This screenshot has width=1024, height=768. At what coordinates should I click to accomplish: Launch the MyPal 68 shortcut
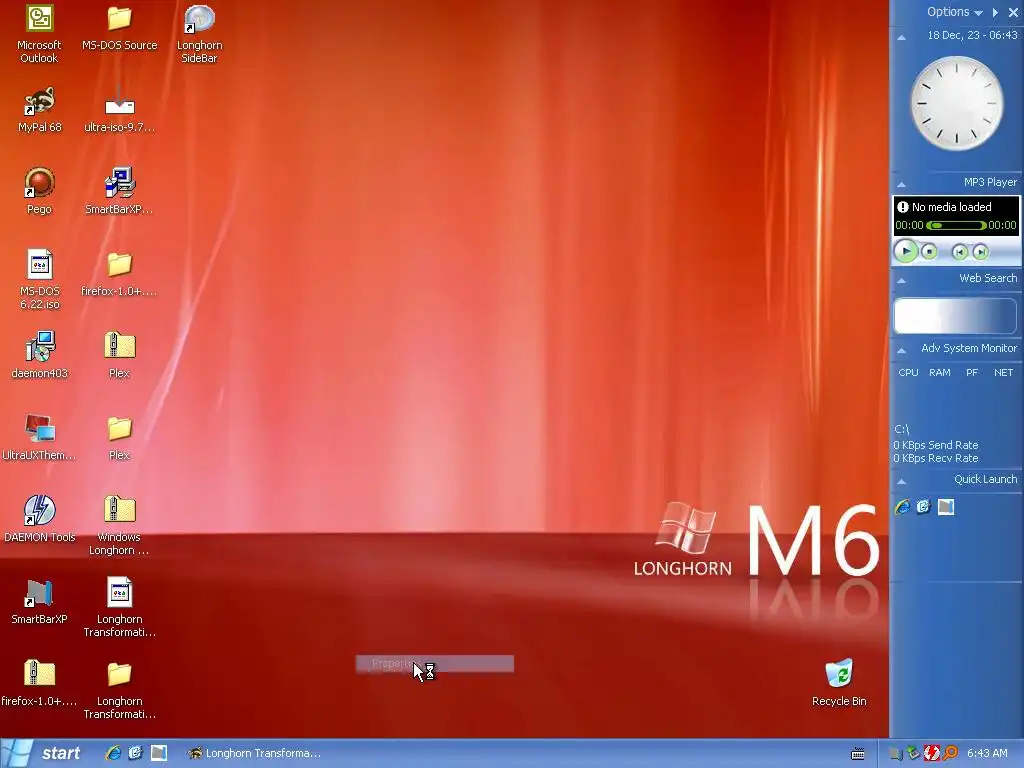39,101
